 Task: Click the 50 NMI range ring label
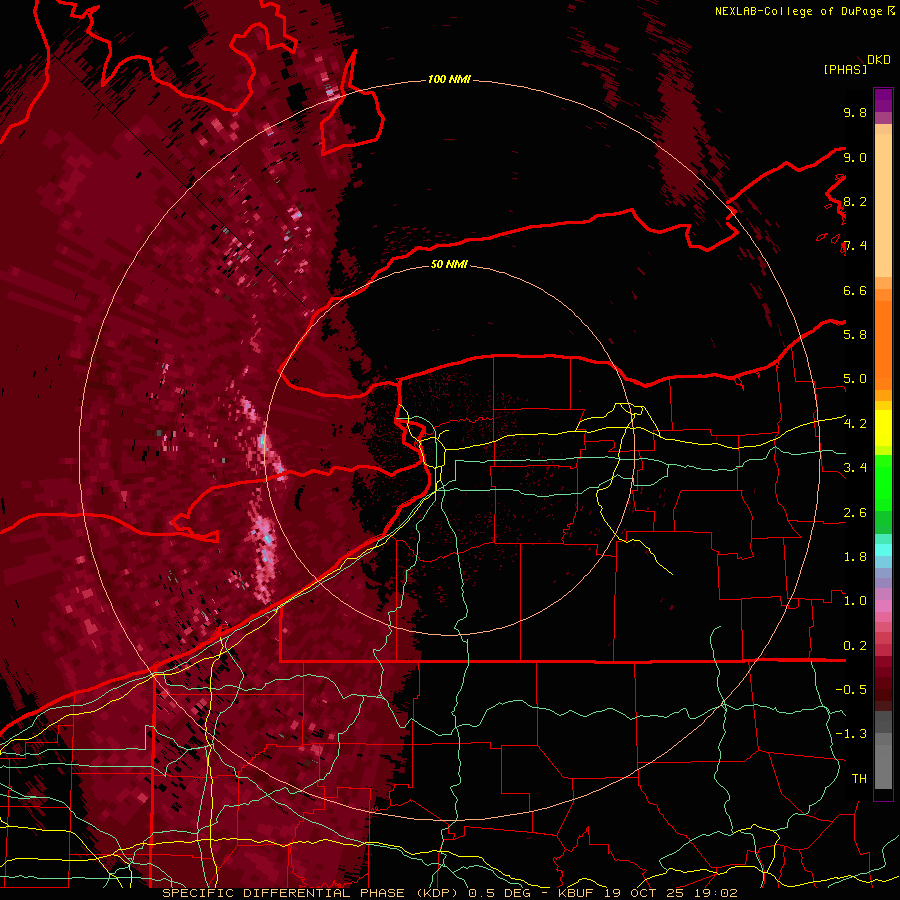[x=449, y=264]
